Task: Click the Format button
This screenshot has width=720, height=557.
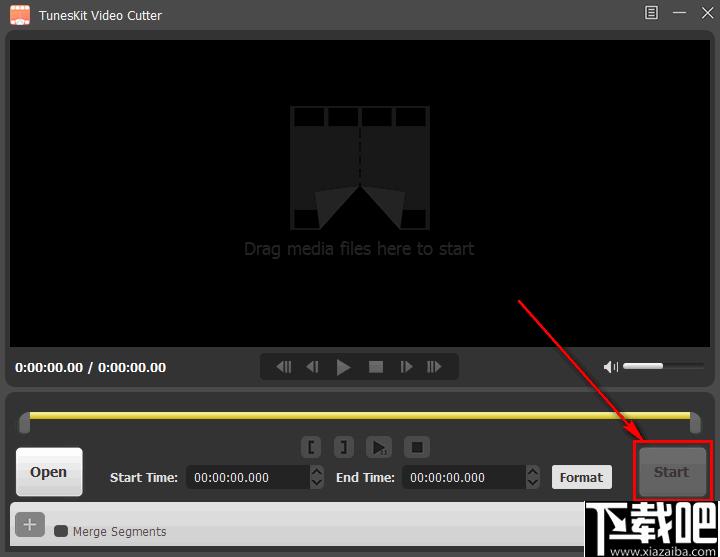Action: 581,477
